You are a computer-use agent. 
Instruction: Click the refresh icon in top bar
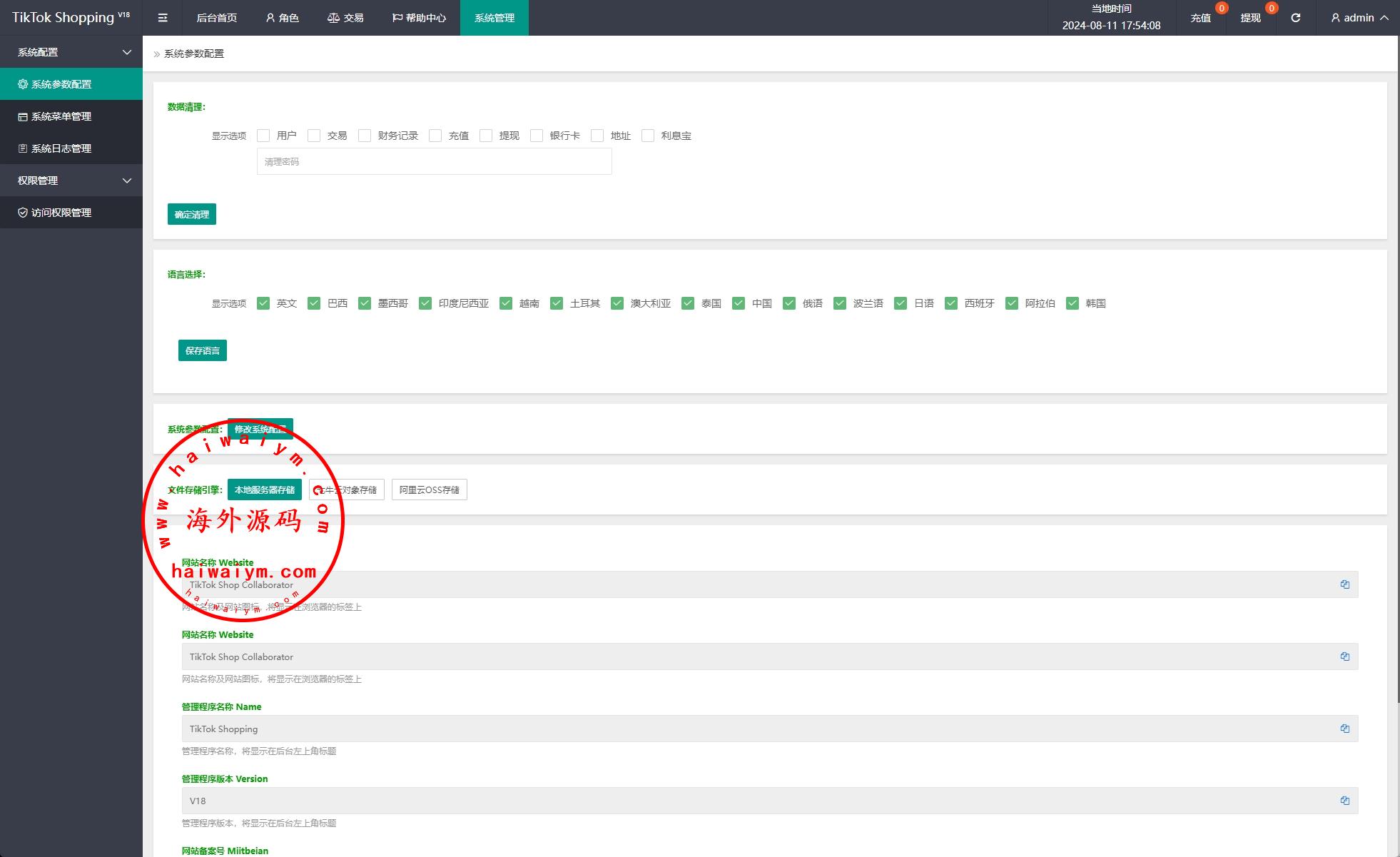tap(1295, 18)
